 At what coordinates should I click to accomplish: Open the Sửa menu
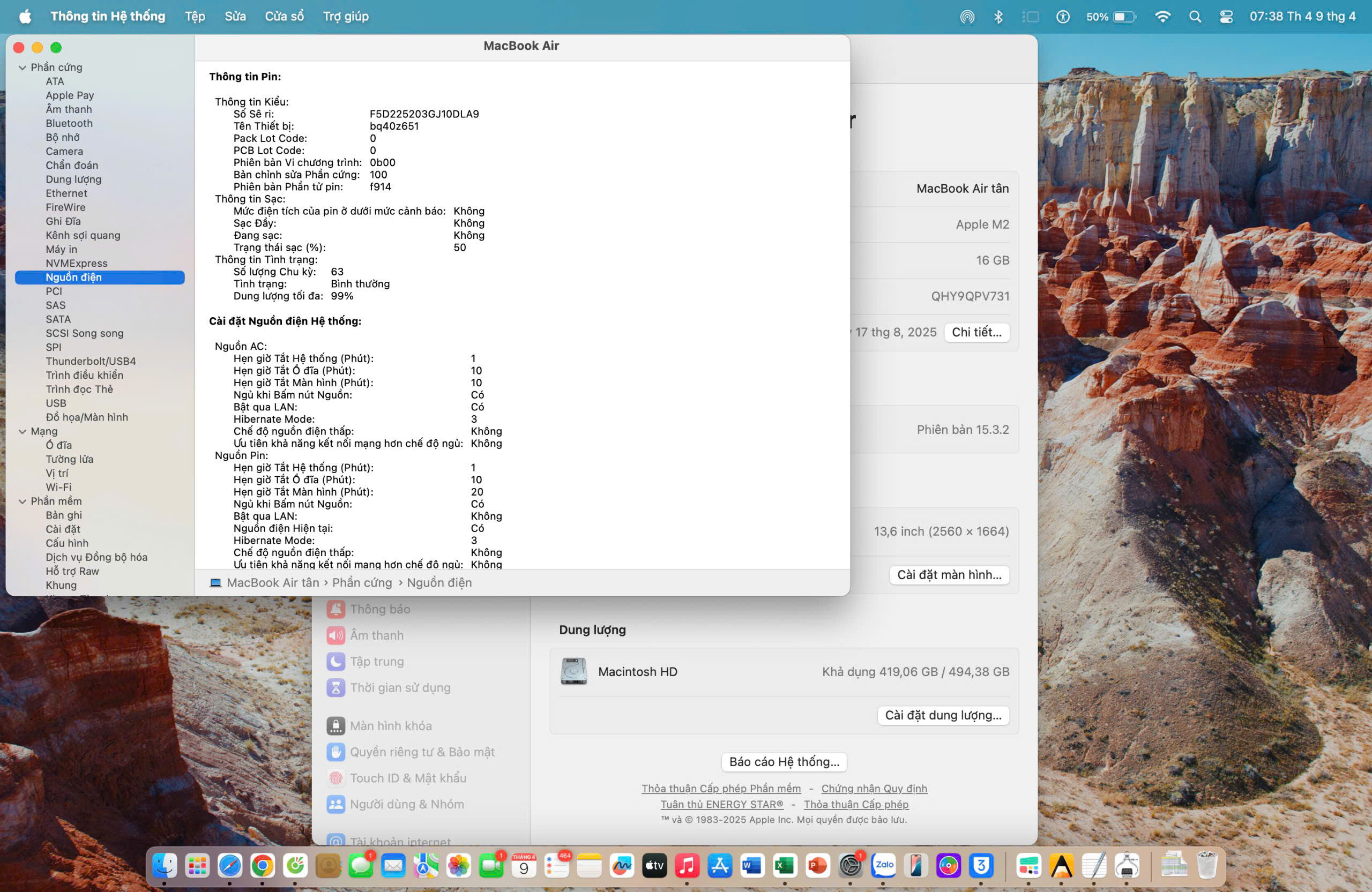pos(235,17)
